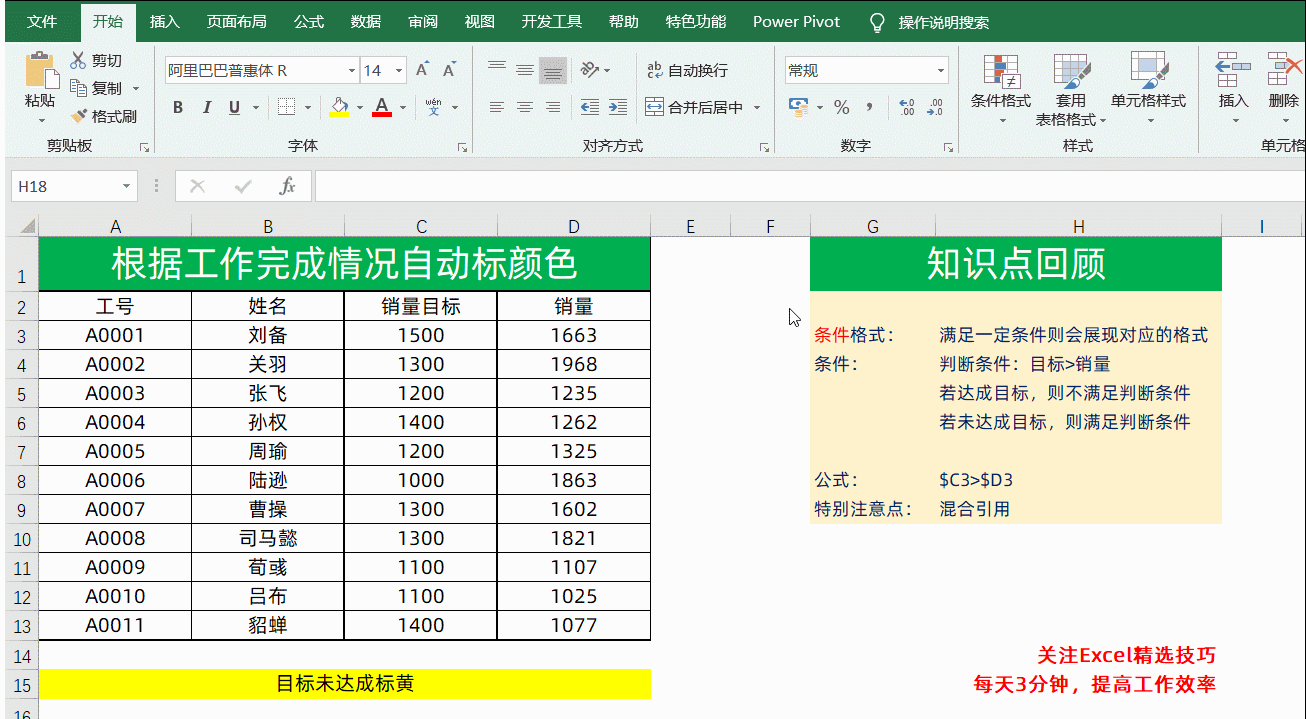Click the comma style icon
Image resolution: width=1306 pixels, height=719 pixels.
(x=870, y=107)
